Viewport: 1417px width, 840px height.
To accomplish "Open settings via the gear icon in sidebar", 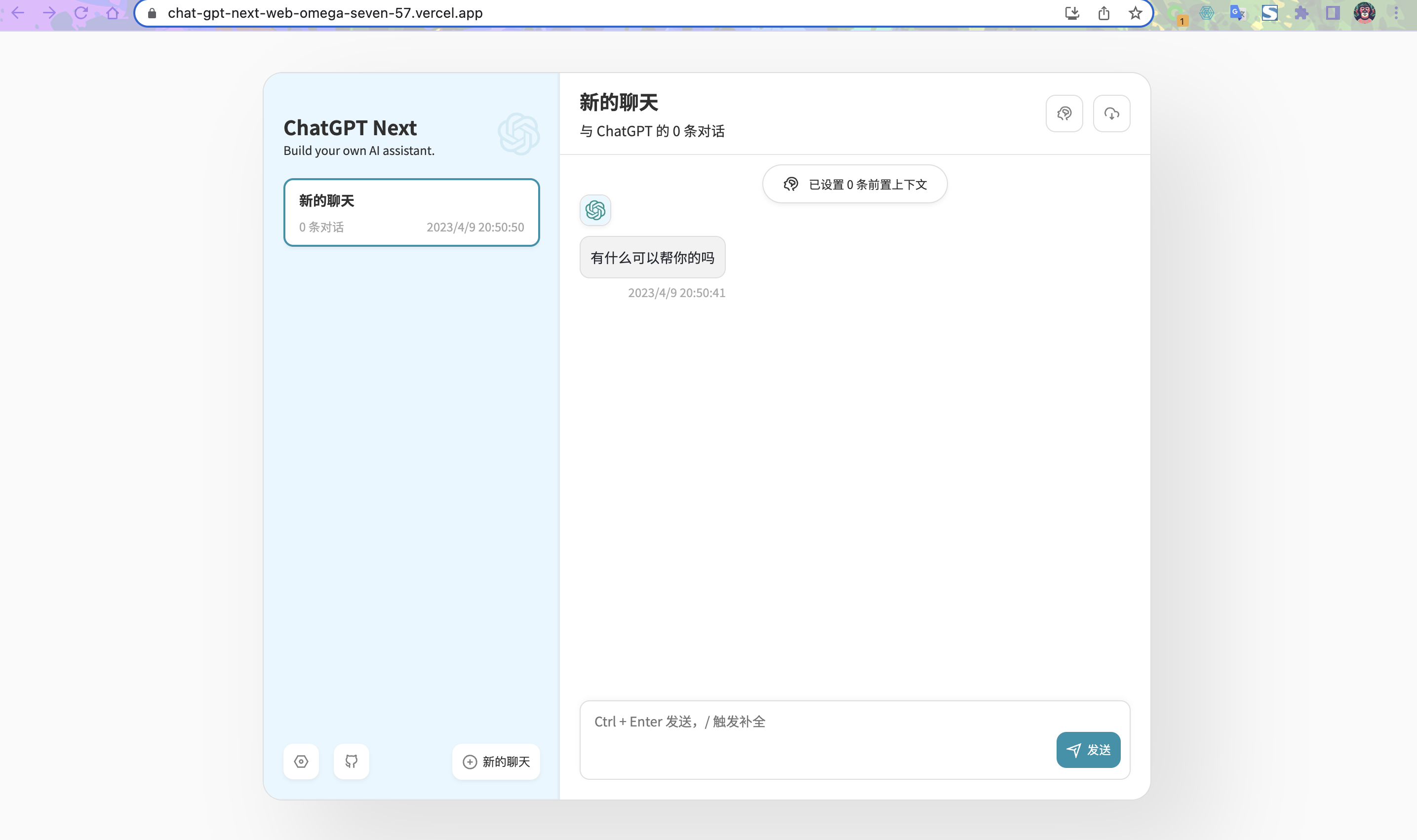I will pyautogui.click(x=301, y=762).
